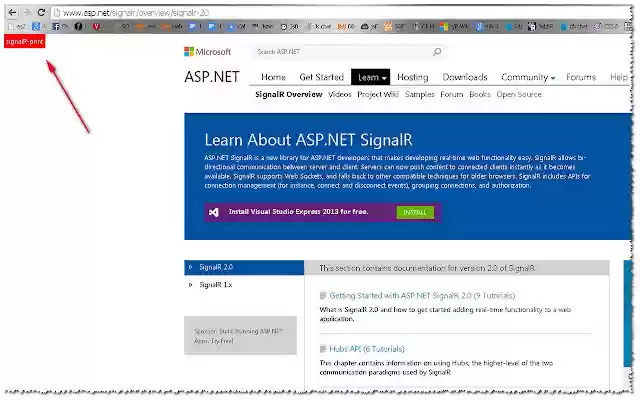Screen dimensions: 640x400
Task: Click the Microsoft logo
Action: (x=207, y=52)
